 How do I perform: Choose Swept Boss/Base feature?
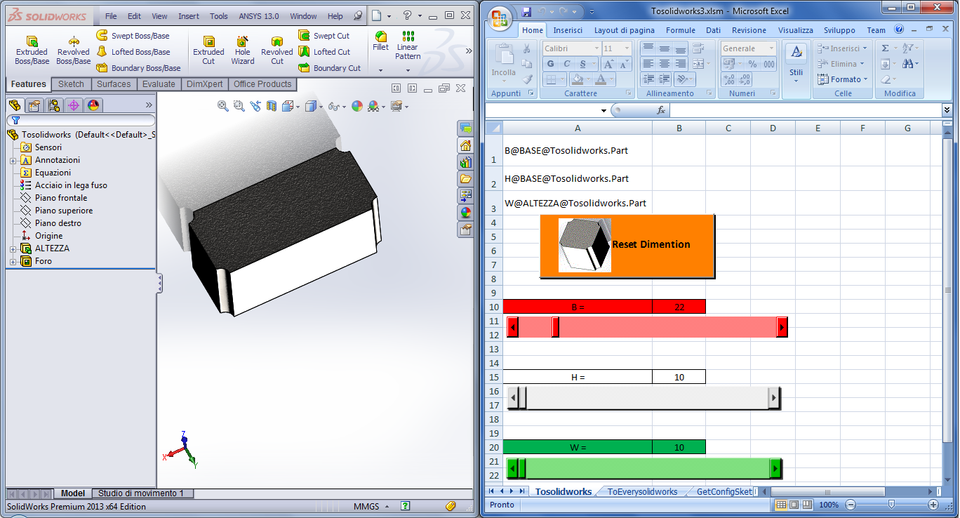[133, 36]
